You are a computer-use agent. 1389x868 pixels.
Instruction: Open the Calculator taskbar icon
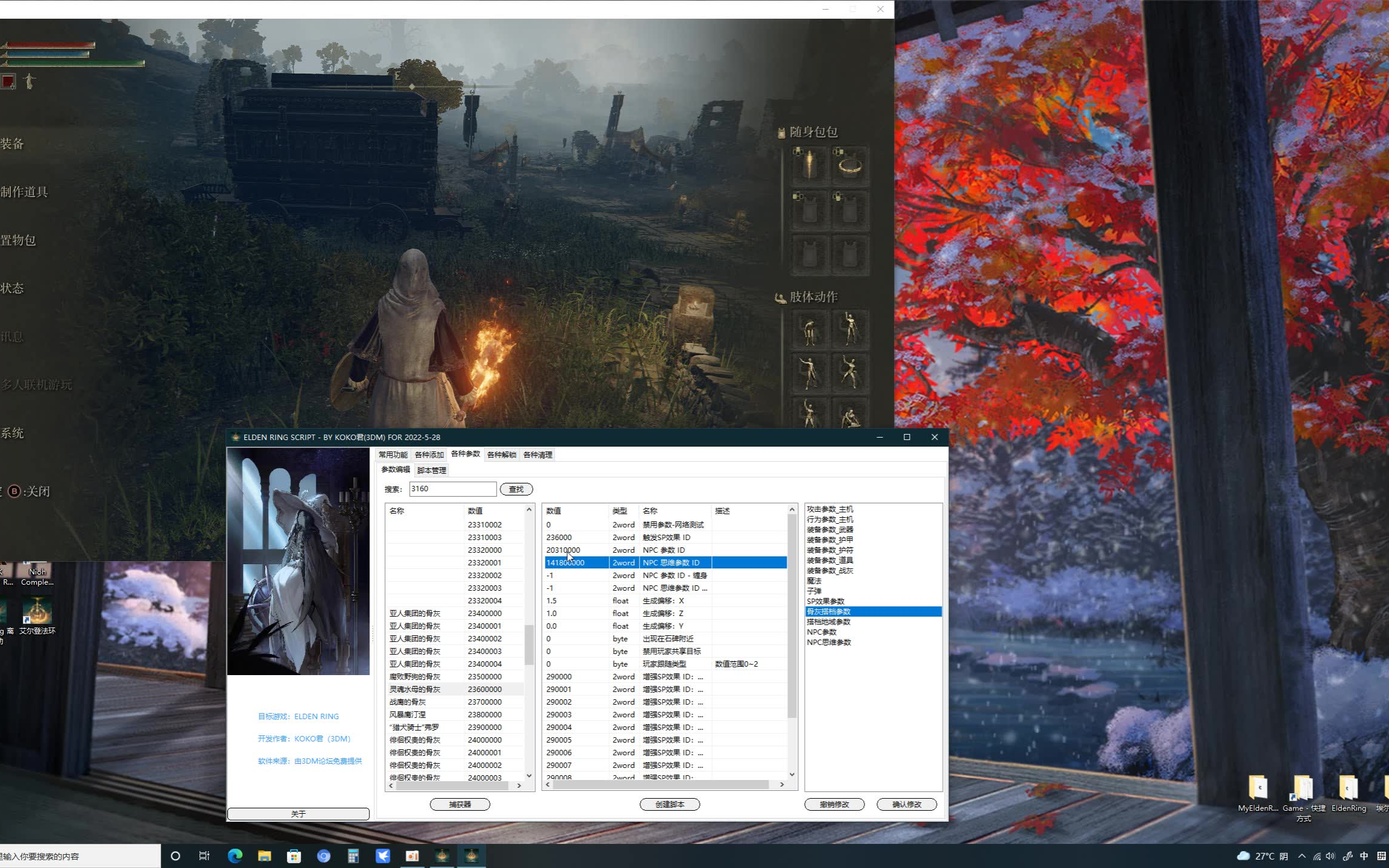[353, 856]
